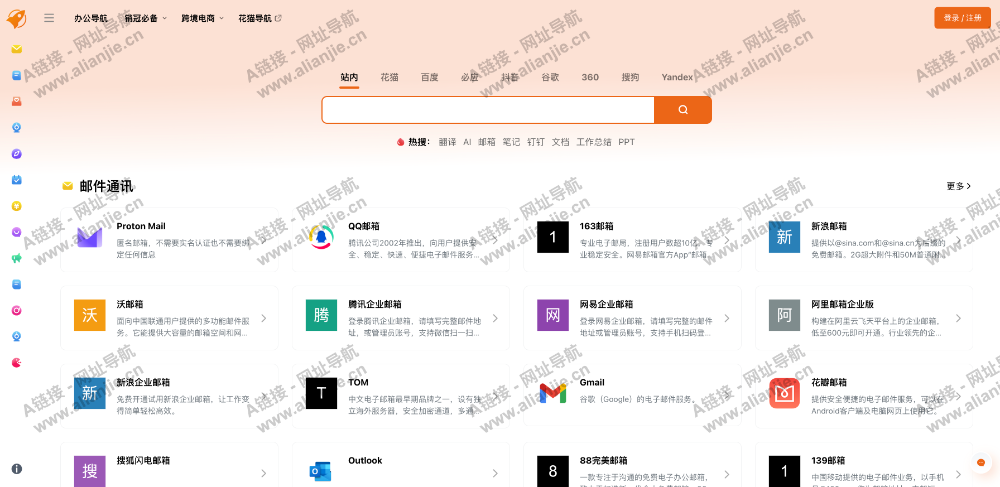
Task: Click 更多 arrow for 邮件通讯 section
Action: (x=959, y=186)
